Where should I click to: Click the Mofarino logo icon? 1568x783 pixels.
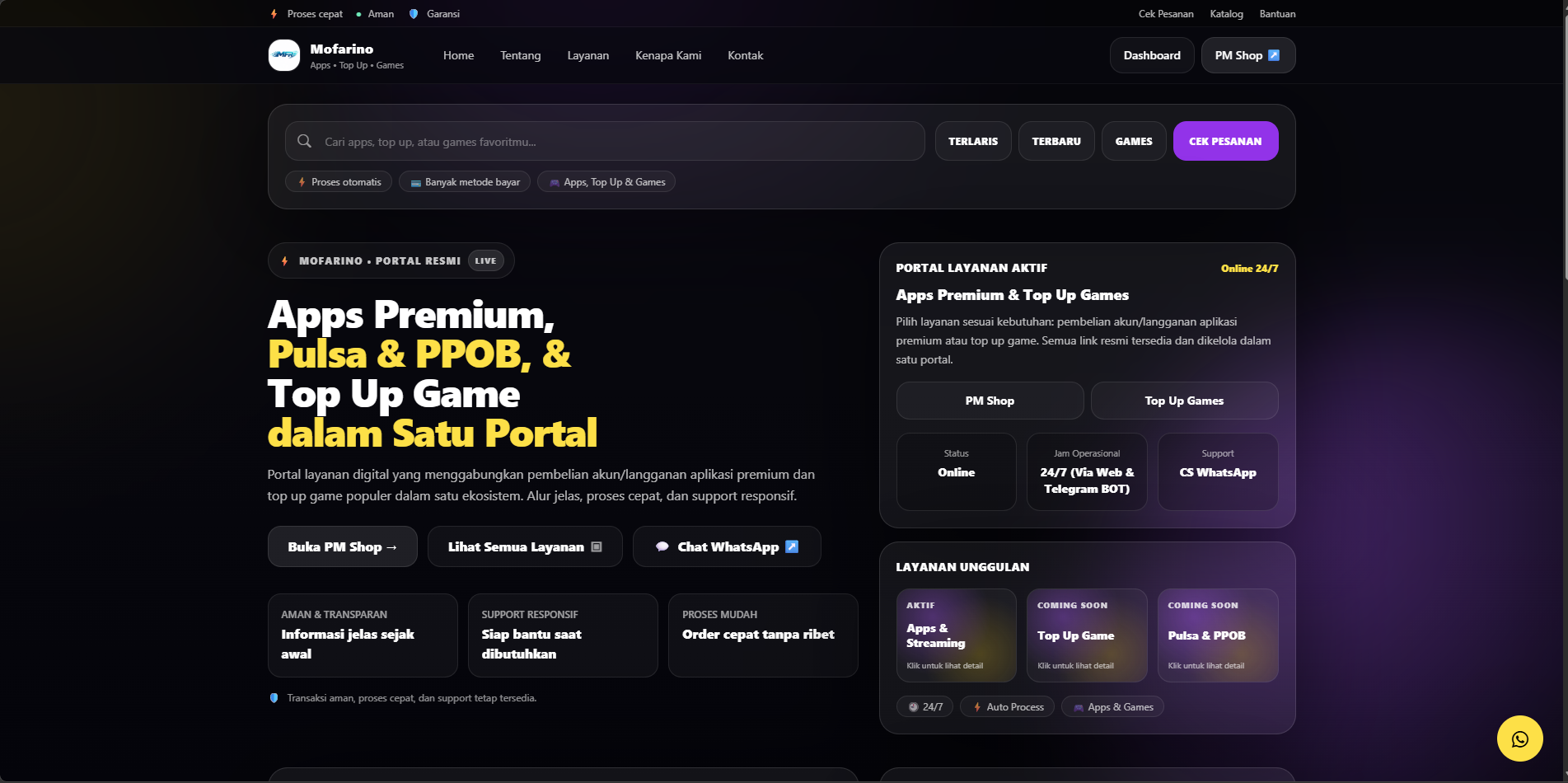point(284,55)
